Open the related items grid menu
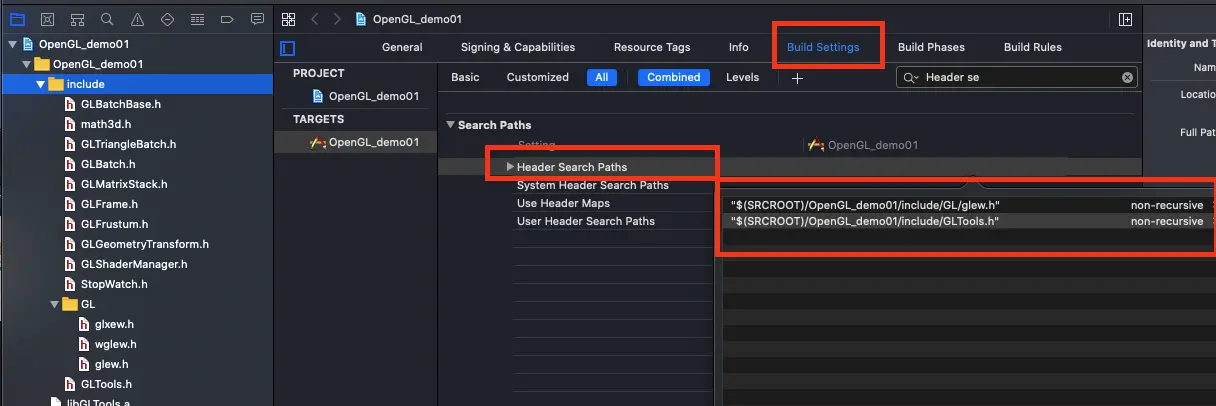Image resolution: width=1216 pixels, height=406 pixels. click(288, 19)
